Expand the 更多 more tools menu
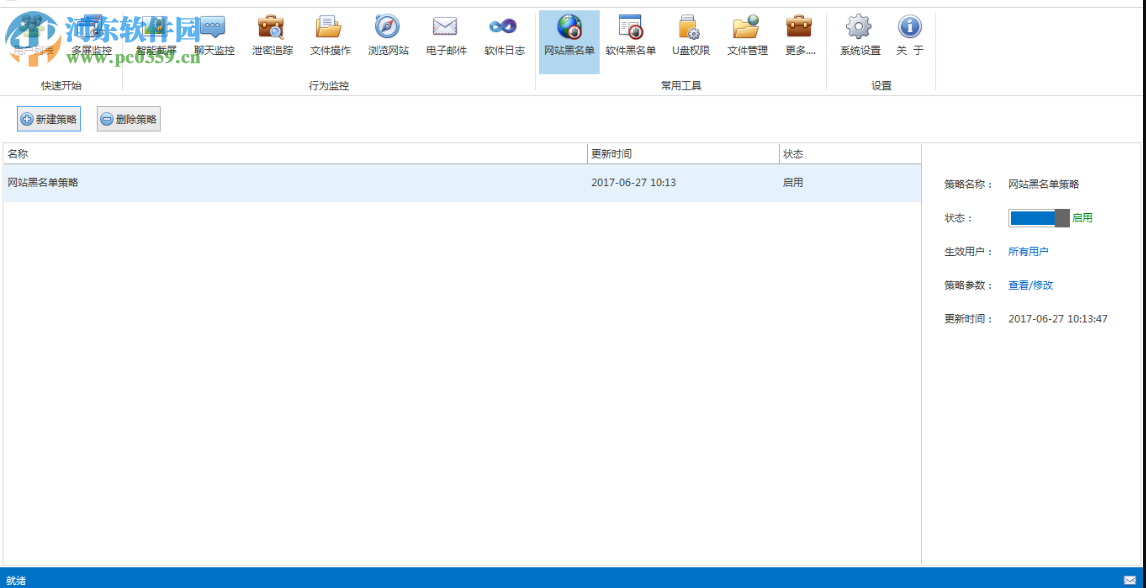Viewport: 1146px width, 588px height. [800, 36]
